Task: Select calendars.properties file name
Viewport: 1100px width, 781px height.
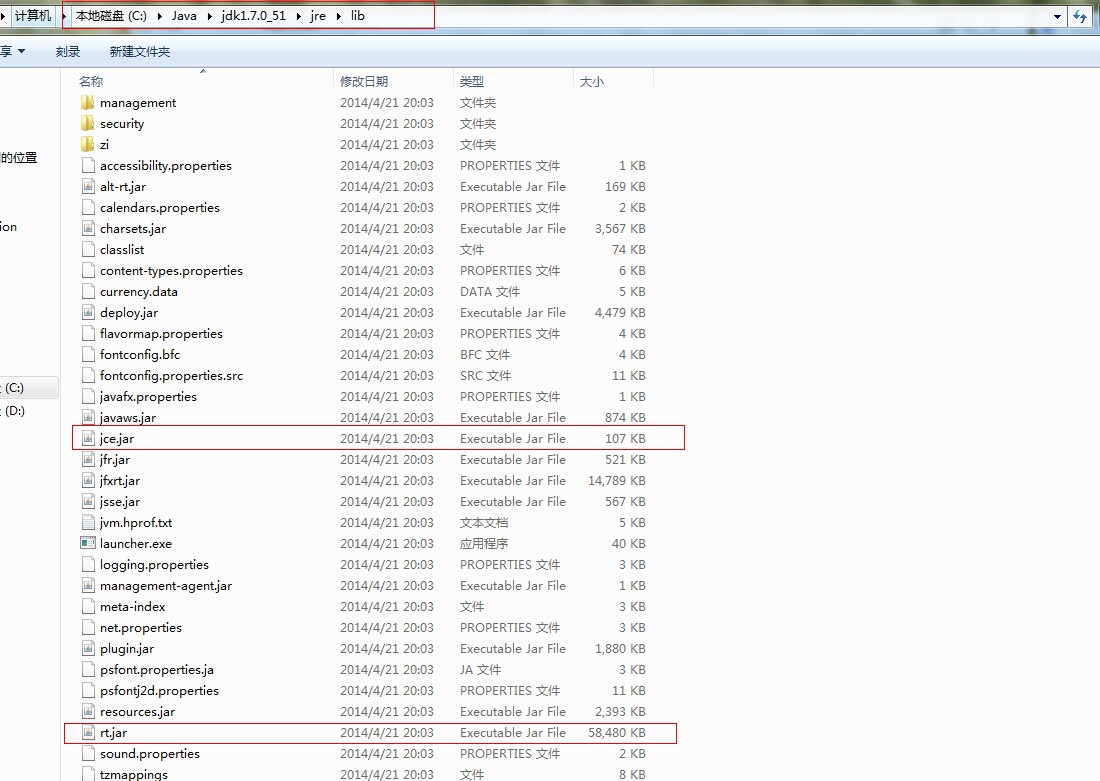Action: click(160, 208)
